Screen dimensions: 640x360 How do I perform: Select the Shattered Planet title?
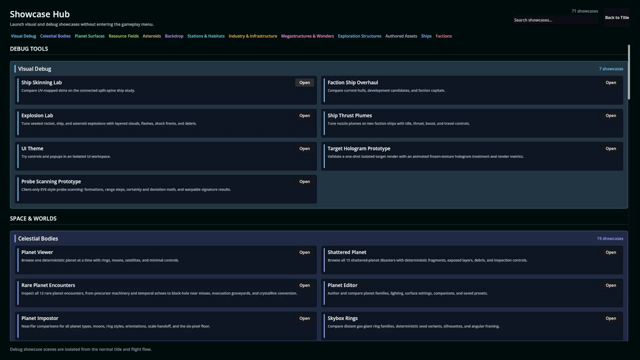(347, 252)
